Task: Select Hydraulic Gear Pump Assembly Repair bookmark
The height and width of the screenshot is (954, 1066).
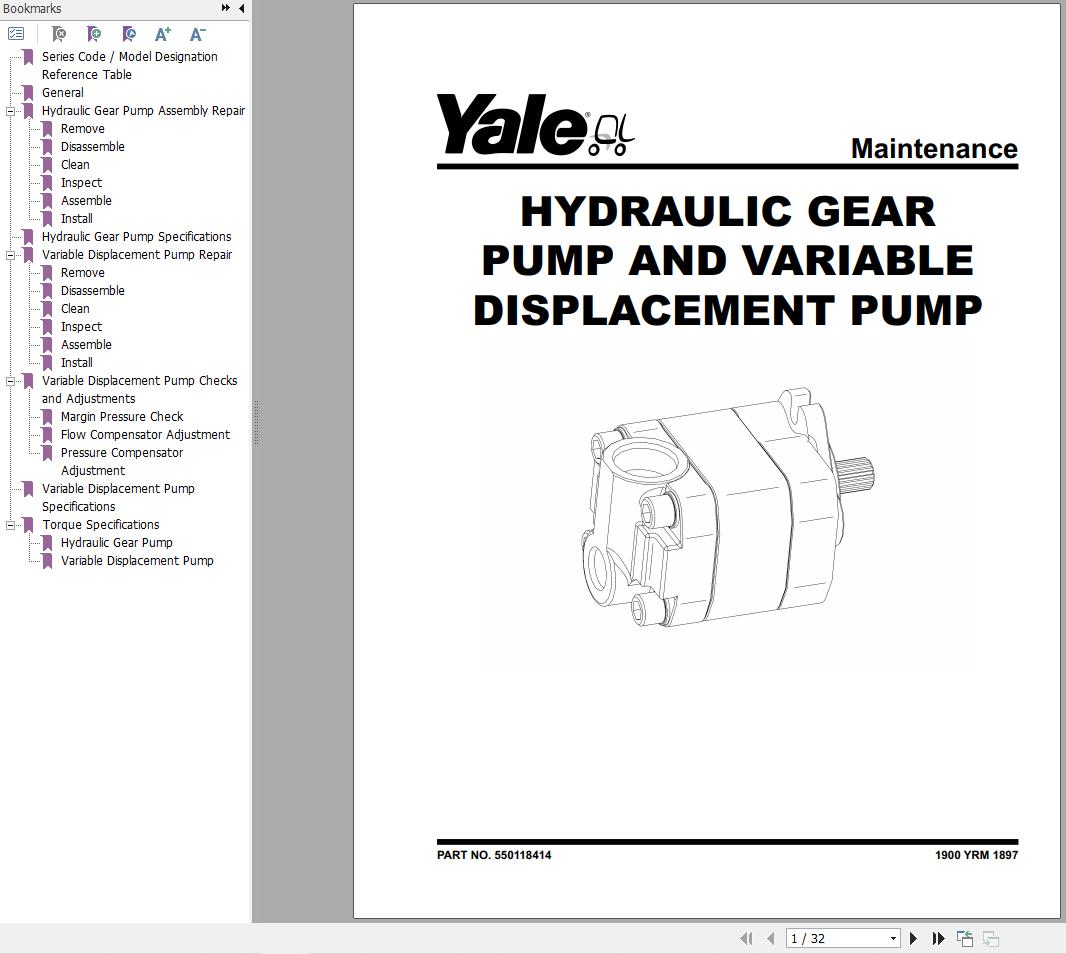Action: (143, 110)
